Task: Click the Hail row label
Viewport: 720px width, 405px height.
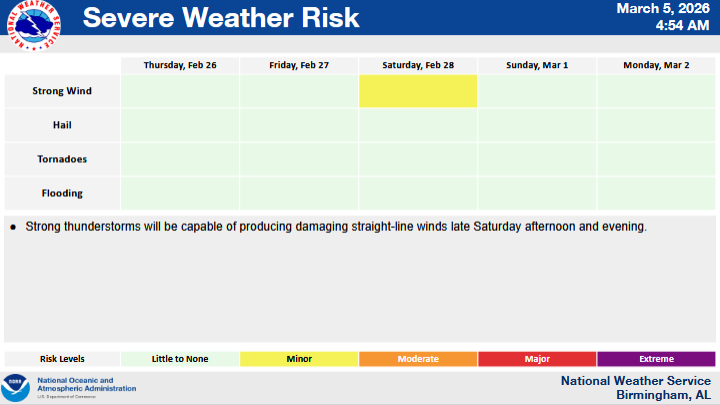Action: (62, 125)
